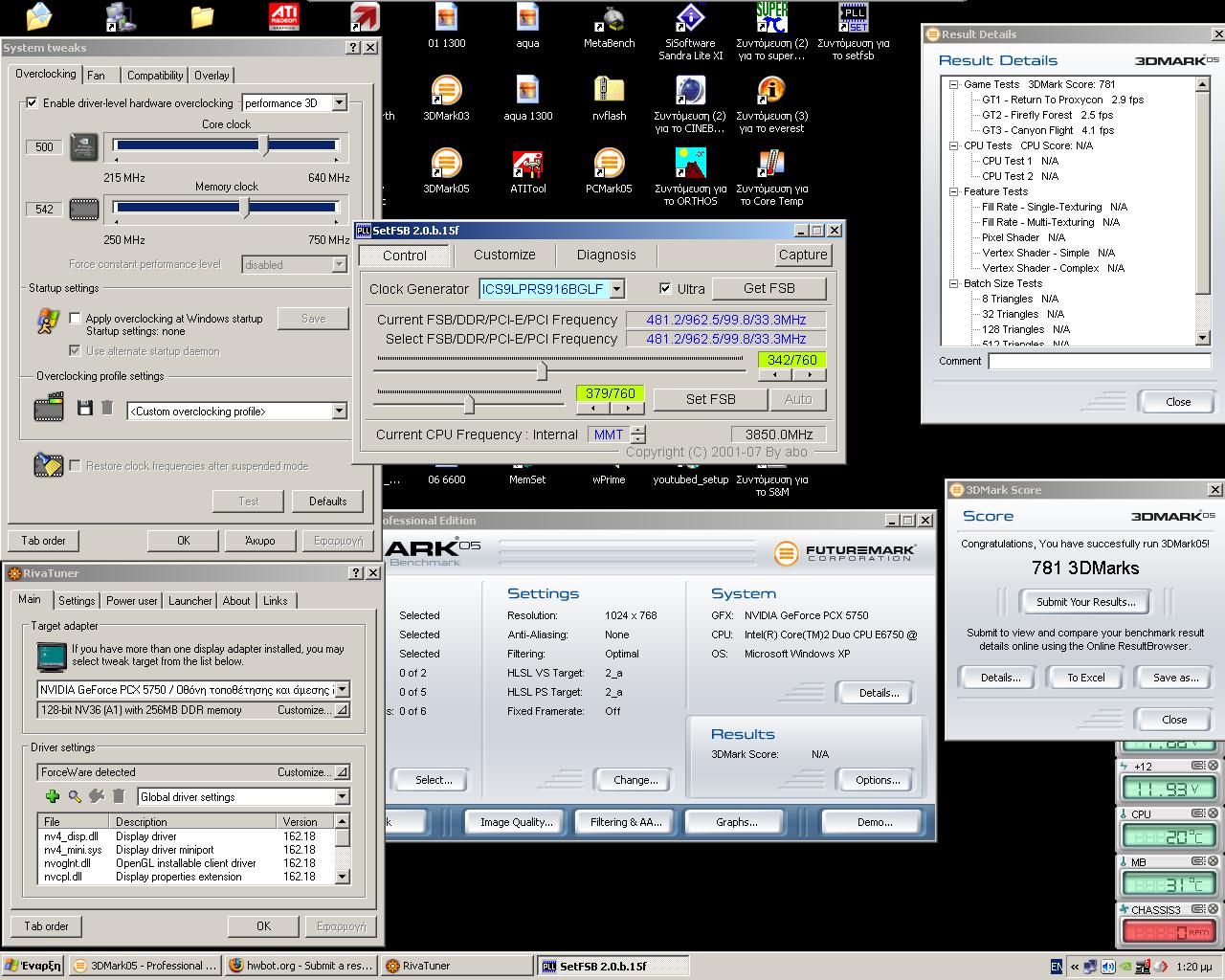Click the Start button
Viewport: 1225px width, 980px height.
click(x=33, y=966)
